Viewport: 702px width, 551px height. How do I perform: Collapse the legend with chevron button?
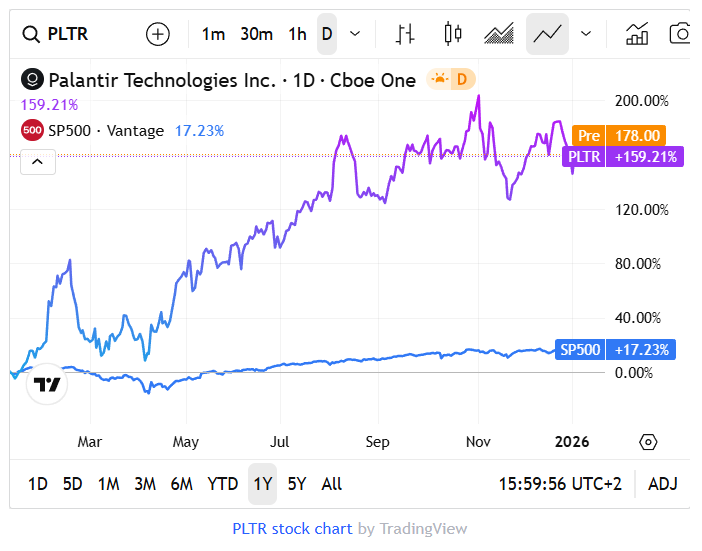coord(37,160)
